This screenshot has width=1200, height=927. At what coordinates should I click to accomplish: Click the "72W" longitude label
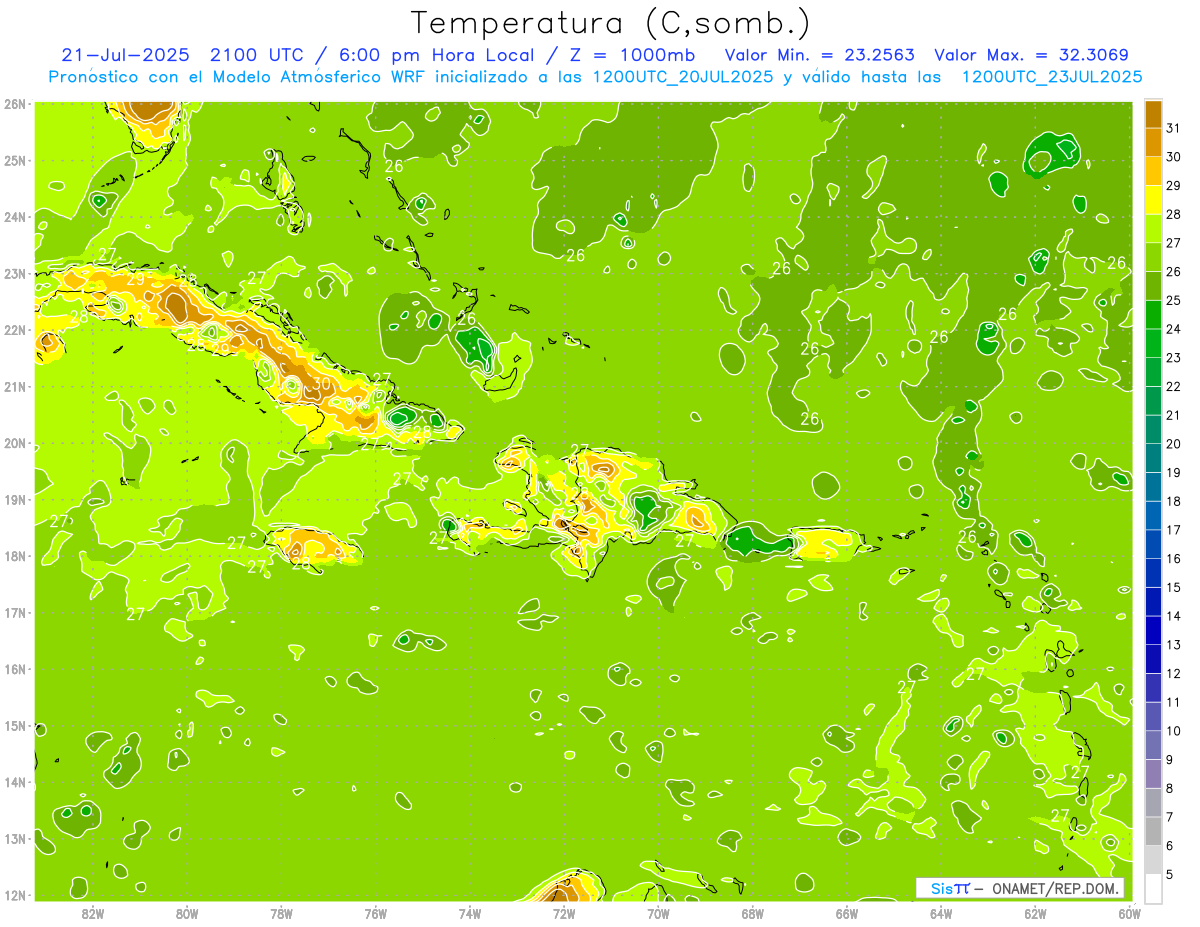coord(564,912)
